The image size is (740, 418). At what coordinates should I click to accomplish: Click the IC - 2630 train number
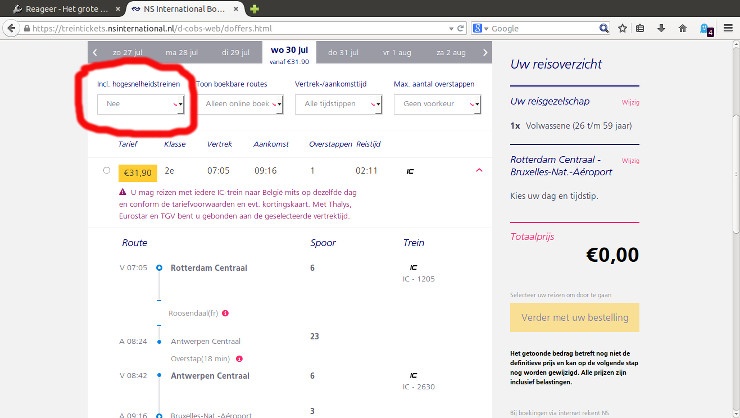click(x=419, y=387)
